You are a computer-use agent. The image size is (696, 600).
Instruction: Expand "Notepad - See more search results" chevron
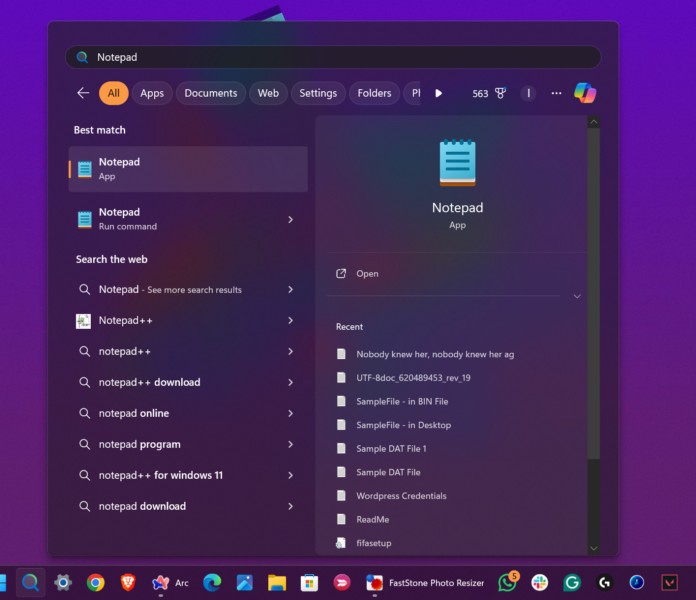tap(290, 289)
